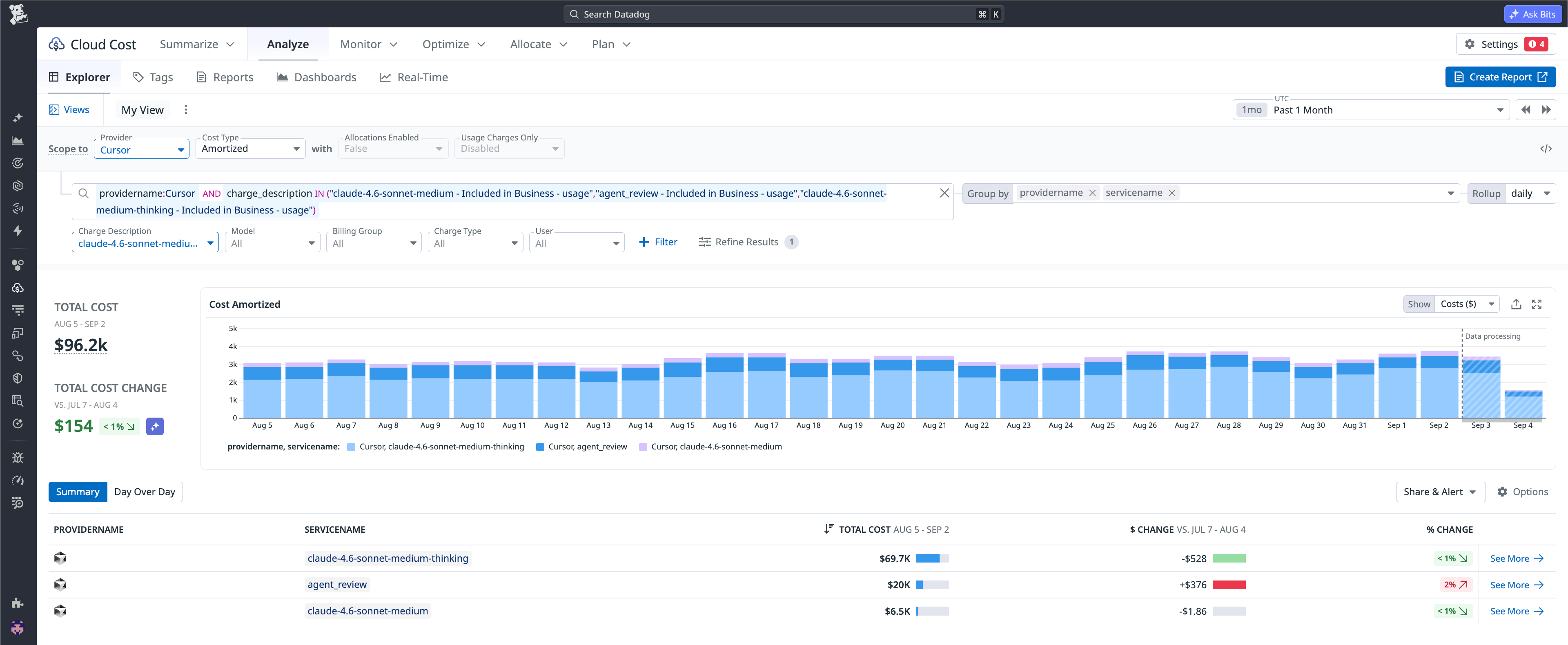Screen dimensions: 1568x645
Task: Select the Explorer tab
Action: coord(80,77)
